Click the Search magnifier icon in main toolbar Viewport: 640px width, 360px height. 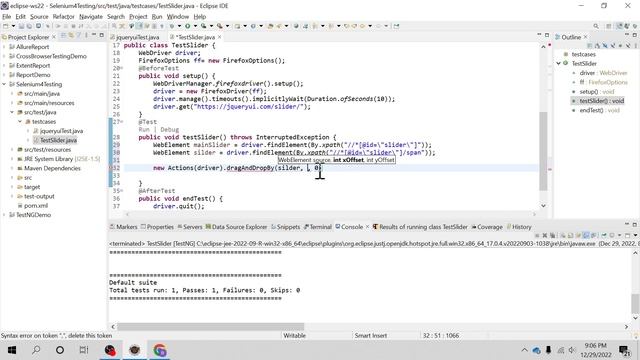(596, 26)
